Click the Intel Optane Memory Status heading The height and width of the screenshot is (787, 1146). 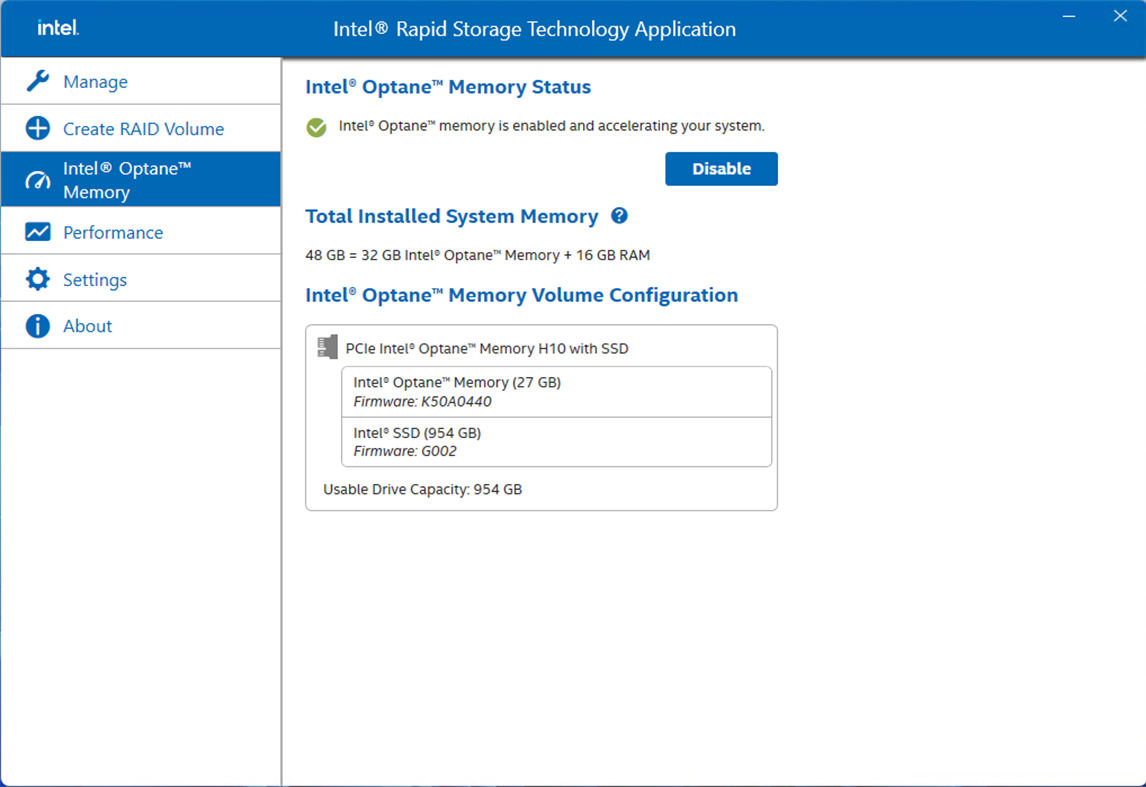pyautogui.click(x=448, y=87)
